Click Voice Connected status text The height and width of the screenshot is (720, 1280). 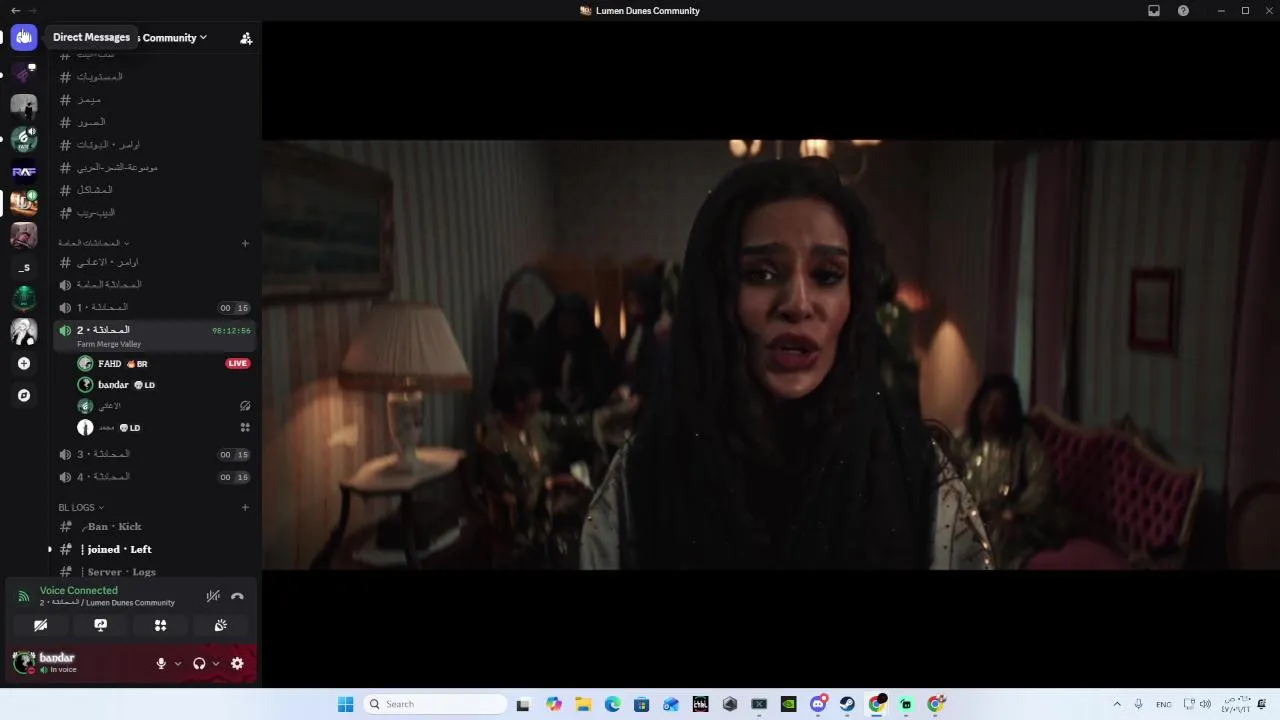(79, 590)
